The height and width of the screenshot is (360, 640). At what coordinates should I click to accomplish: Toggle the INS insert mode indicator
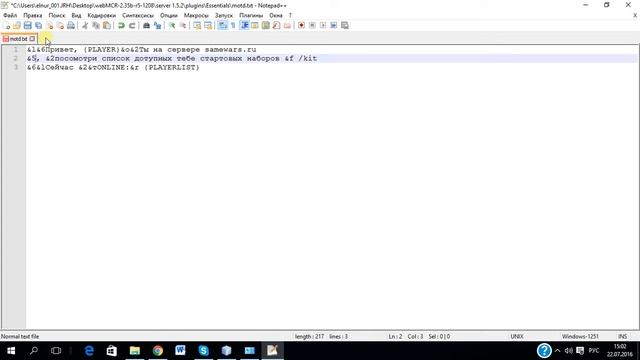(x=622, y=336)
